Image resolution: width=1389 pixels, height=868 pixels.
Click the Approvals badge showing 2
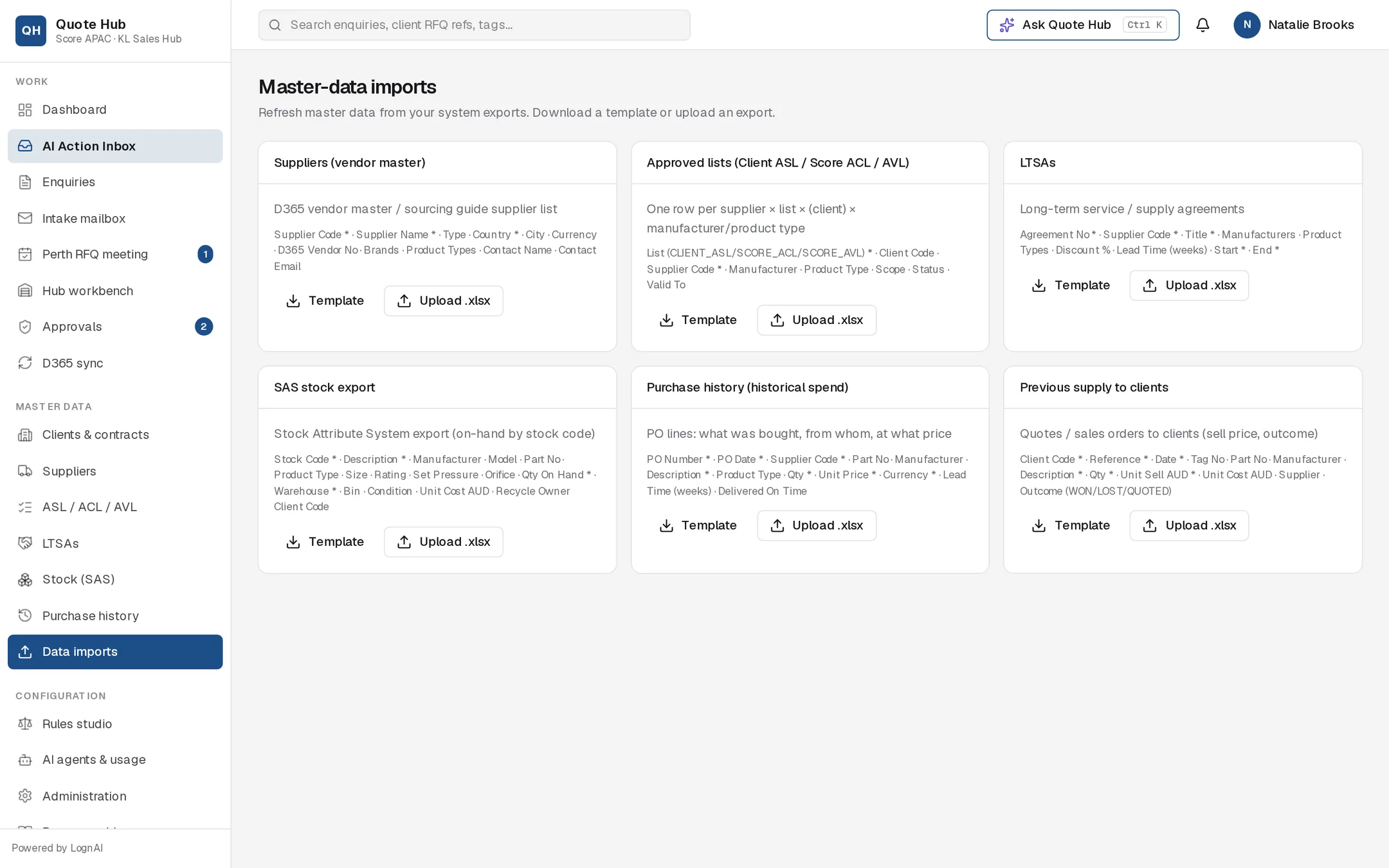[x=204, y=327]
